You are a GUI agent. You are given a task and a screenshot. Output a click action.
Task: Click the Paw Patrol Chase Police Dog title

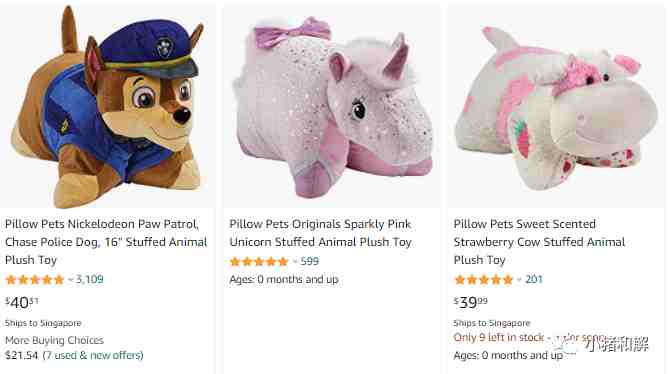tap(106, 242)
